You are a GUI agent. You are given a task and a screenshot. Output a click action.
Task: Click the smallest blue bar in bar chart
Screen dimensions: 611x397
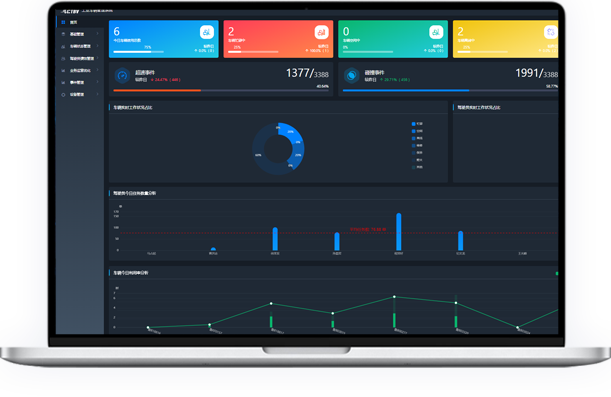pyautogui.click(x=213, y=249)
